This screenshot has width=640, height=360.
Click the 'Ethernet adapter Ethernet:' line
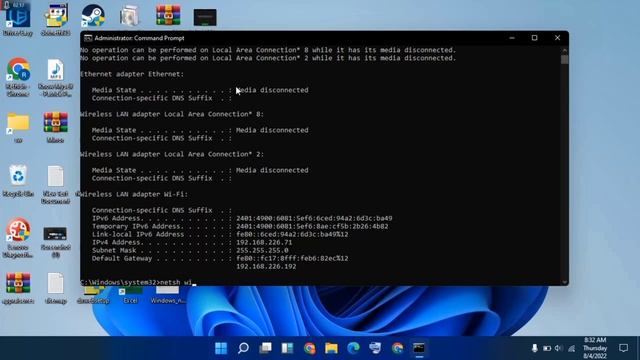click(132, 74)
